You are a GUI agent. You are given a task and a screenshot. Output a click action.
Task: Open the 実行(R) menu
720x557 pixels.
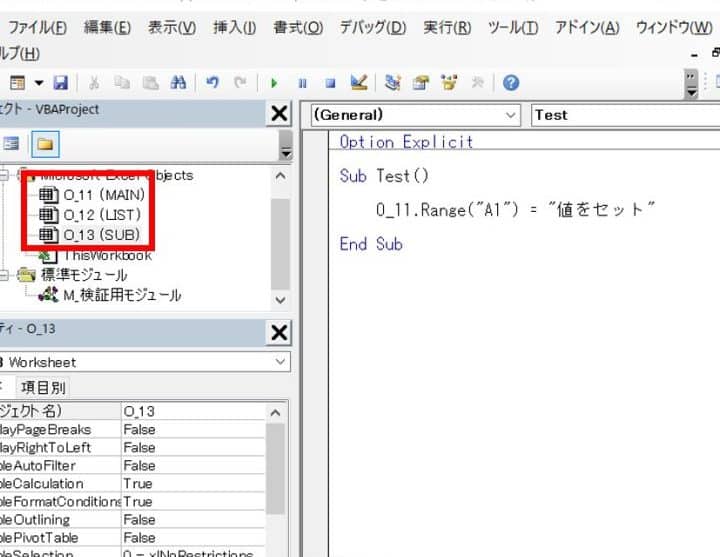pos(447,28)
